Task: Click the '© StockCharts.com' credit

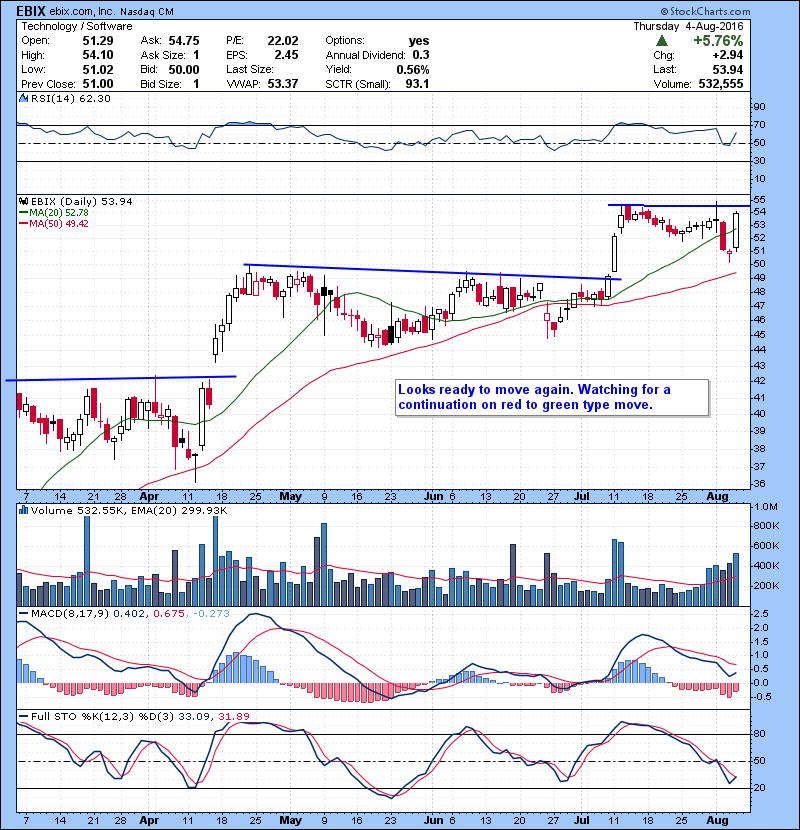Action: (x=705, y=11)
